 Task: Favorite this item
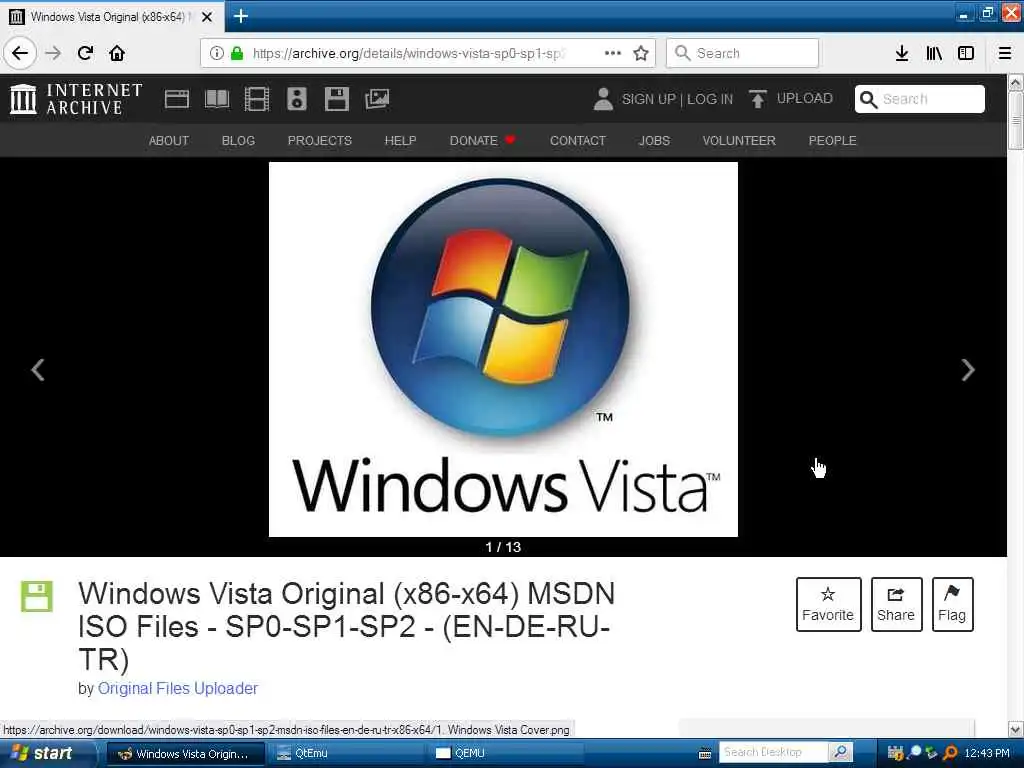(x=828, y=604)
